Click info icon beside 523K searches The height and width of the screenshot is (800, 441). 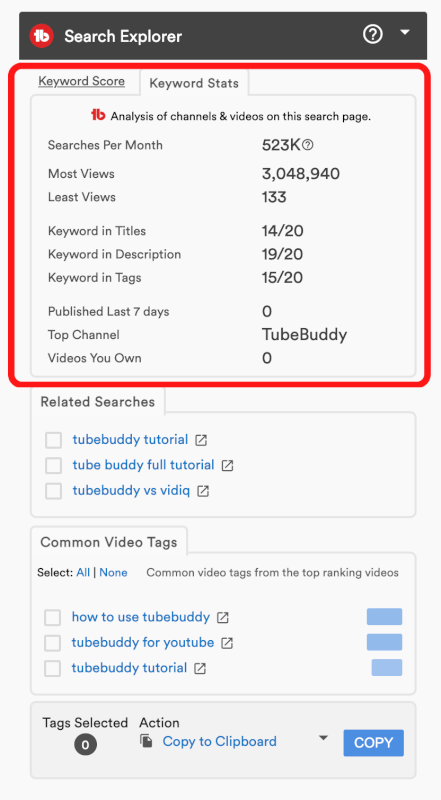click(x=308, y=145)
